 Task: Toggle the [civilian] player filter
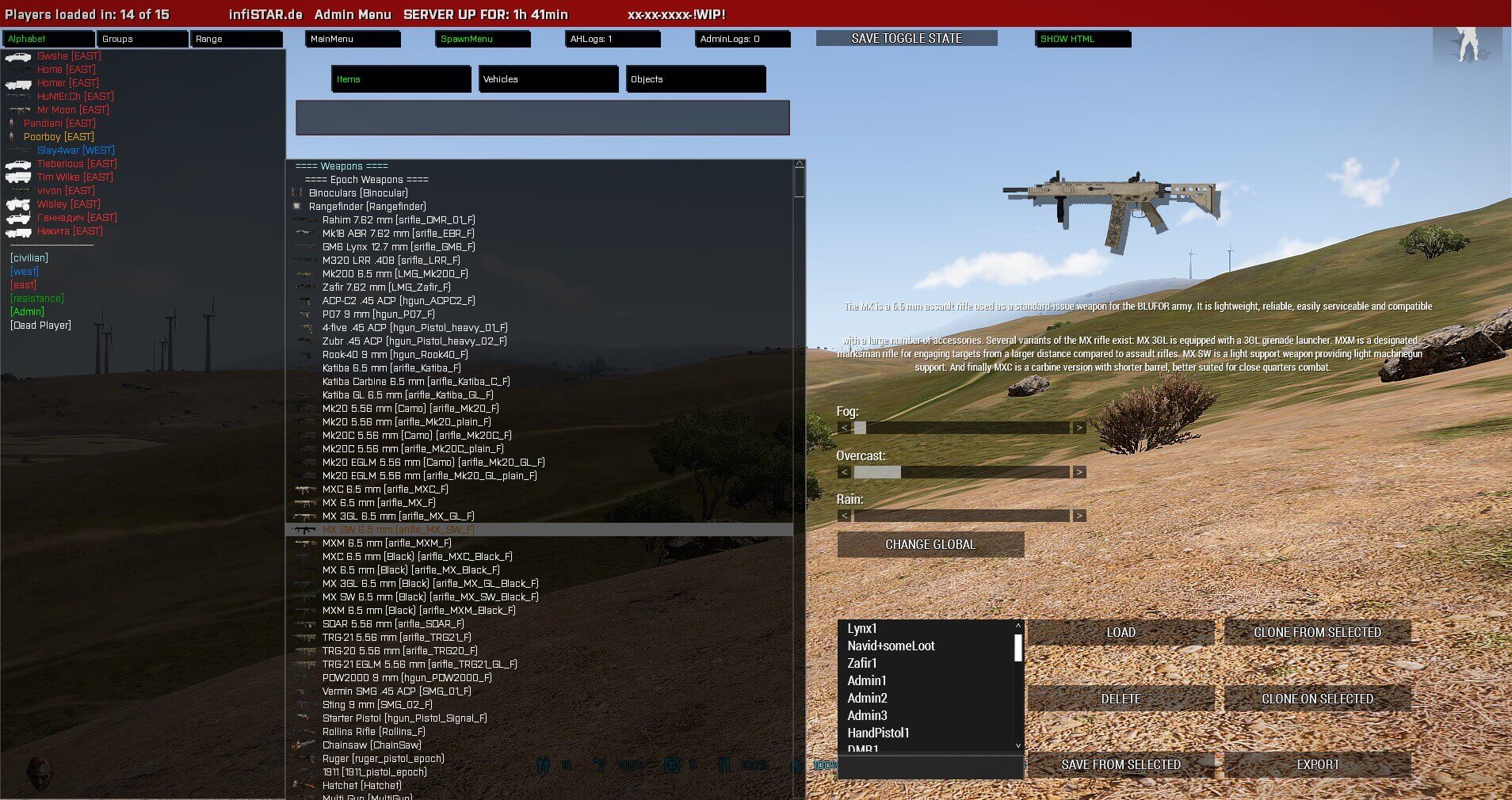tap(29, 258)
